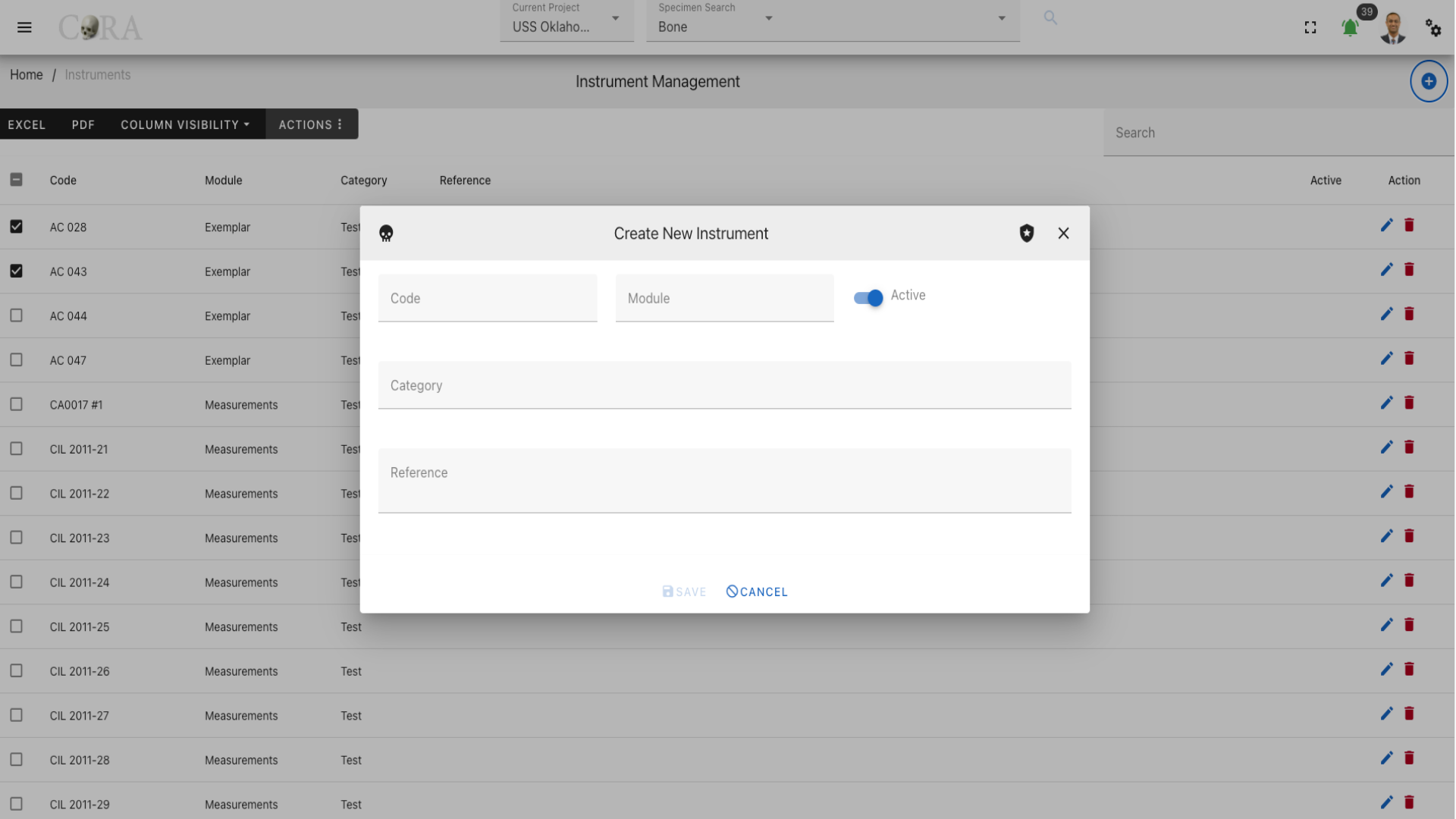The height and width of the screenshot is (819, 1456).
Task: Open the settings gears icon
Action: click(1432, 28)
